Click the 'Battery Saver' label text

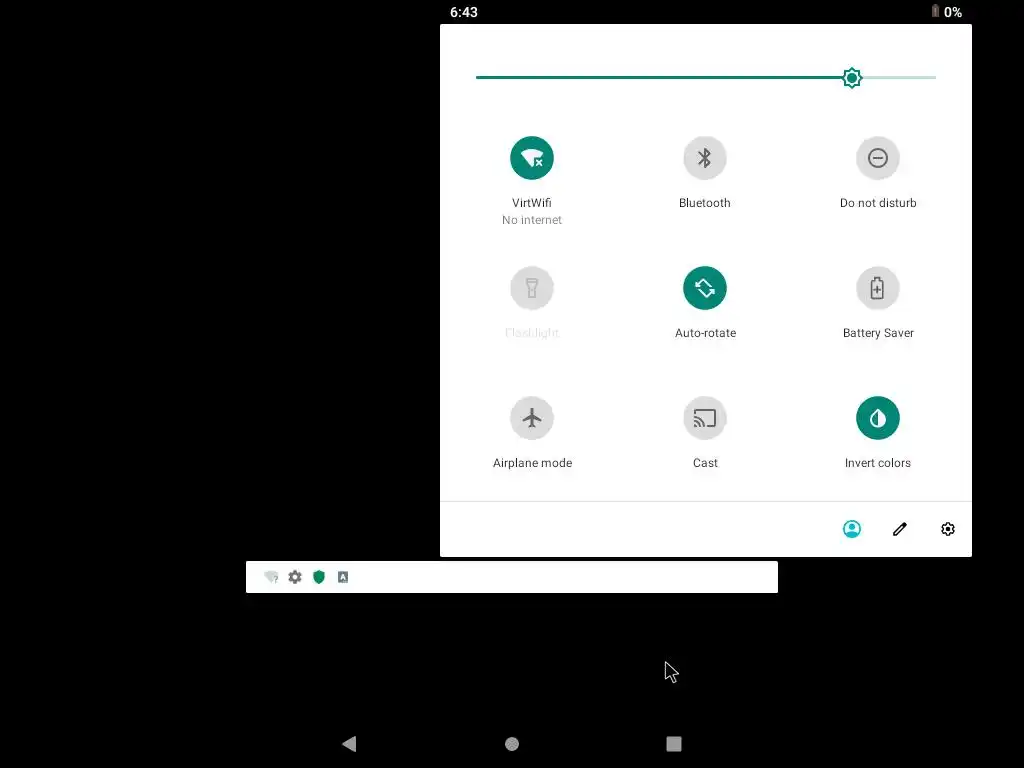point(878,333)
